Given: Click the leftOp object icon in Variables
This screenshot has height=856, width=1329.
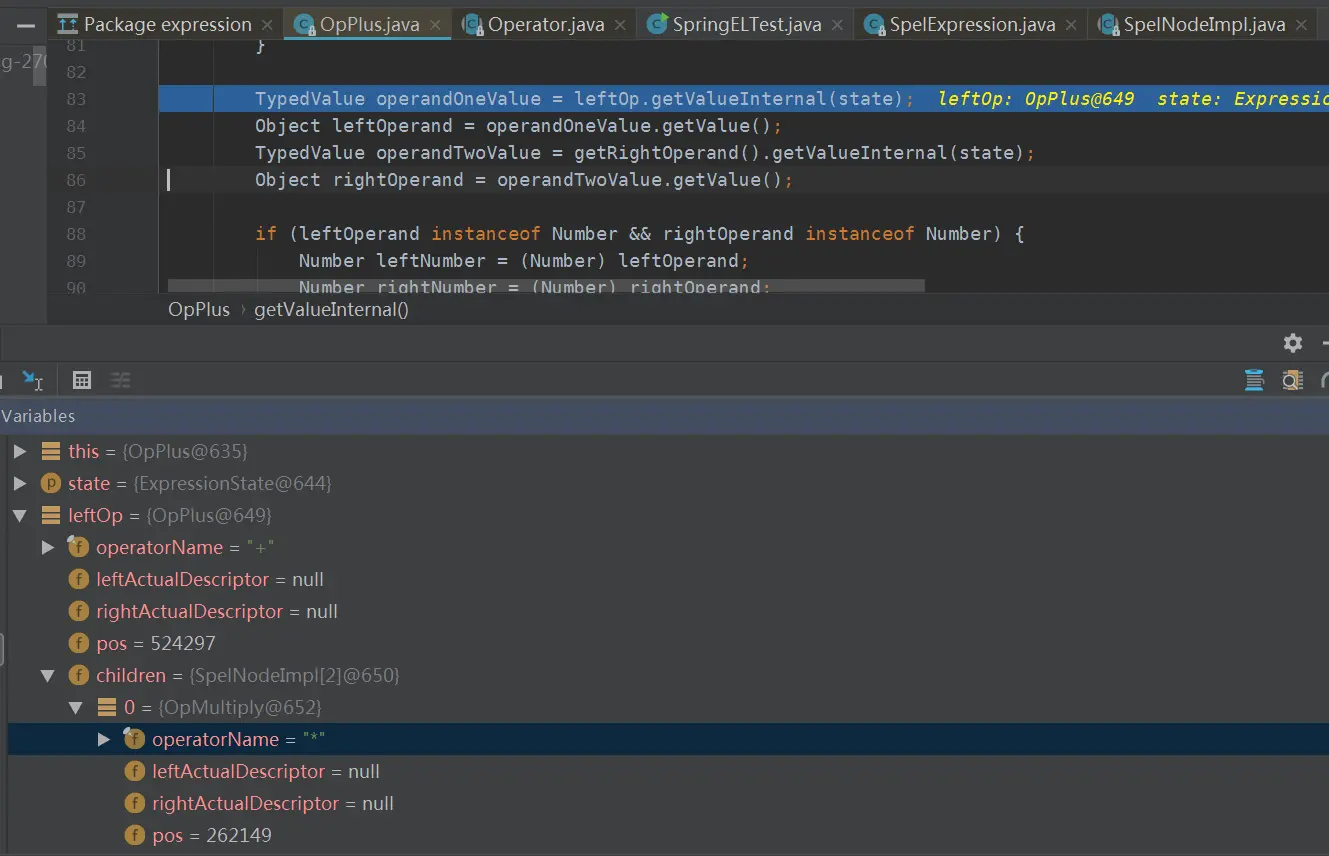Looking at the screenshot, I should (x=51, y=515).
